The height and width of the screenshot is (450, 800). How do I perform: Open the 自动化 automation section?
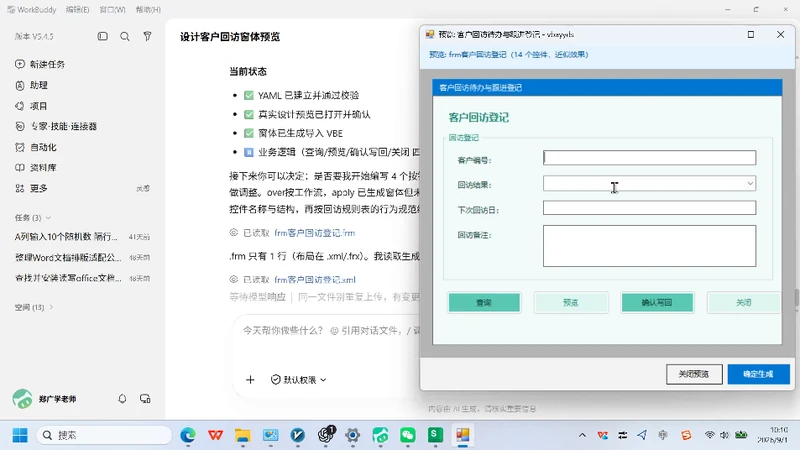point(36,147)
